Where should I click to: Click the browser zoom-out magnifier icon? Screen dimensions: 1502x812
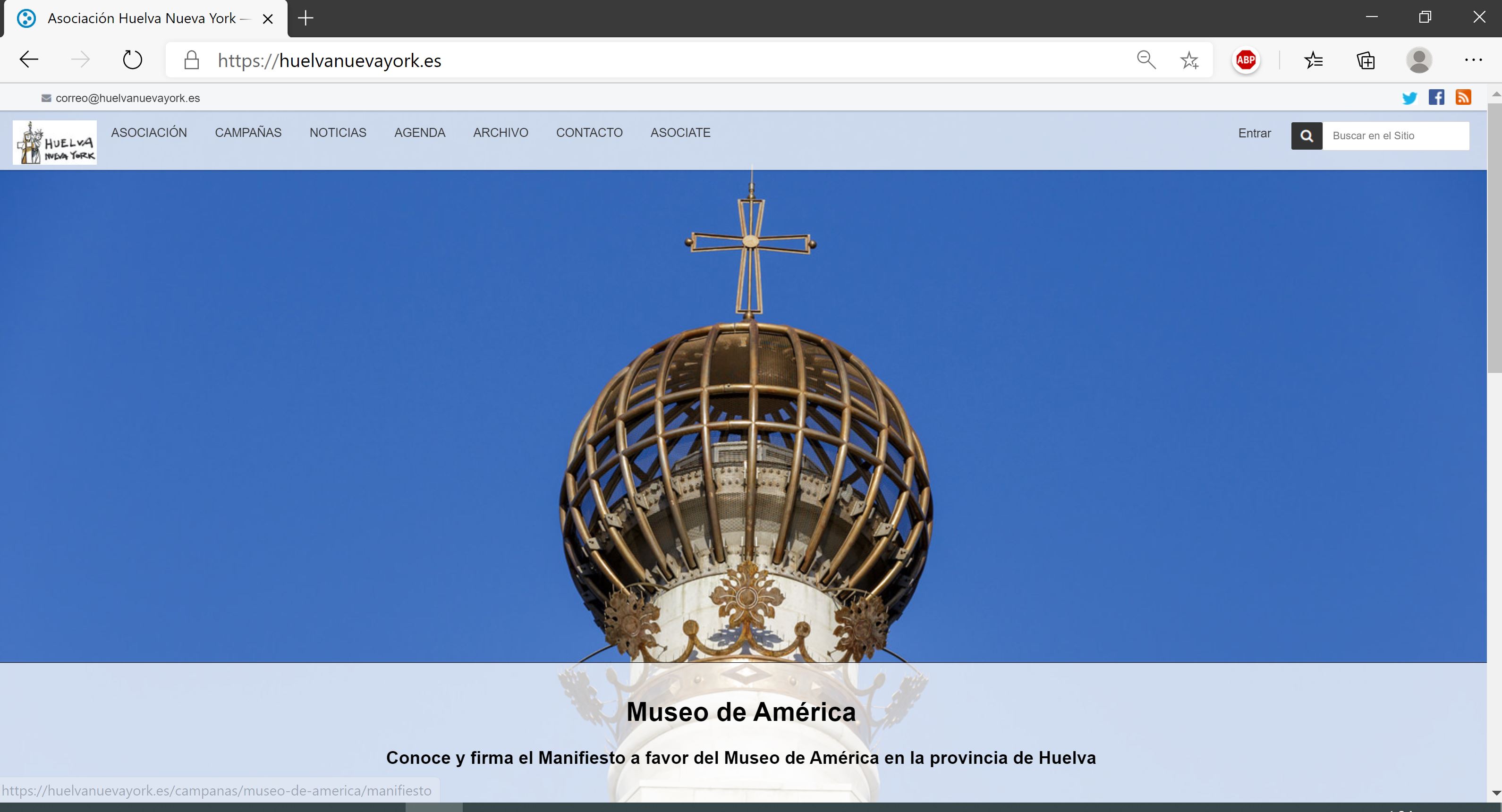click(x=1146, y=60)
